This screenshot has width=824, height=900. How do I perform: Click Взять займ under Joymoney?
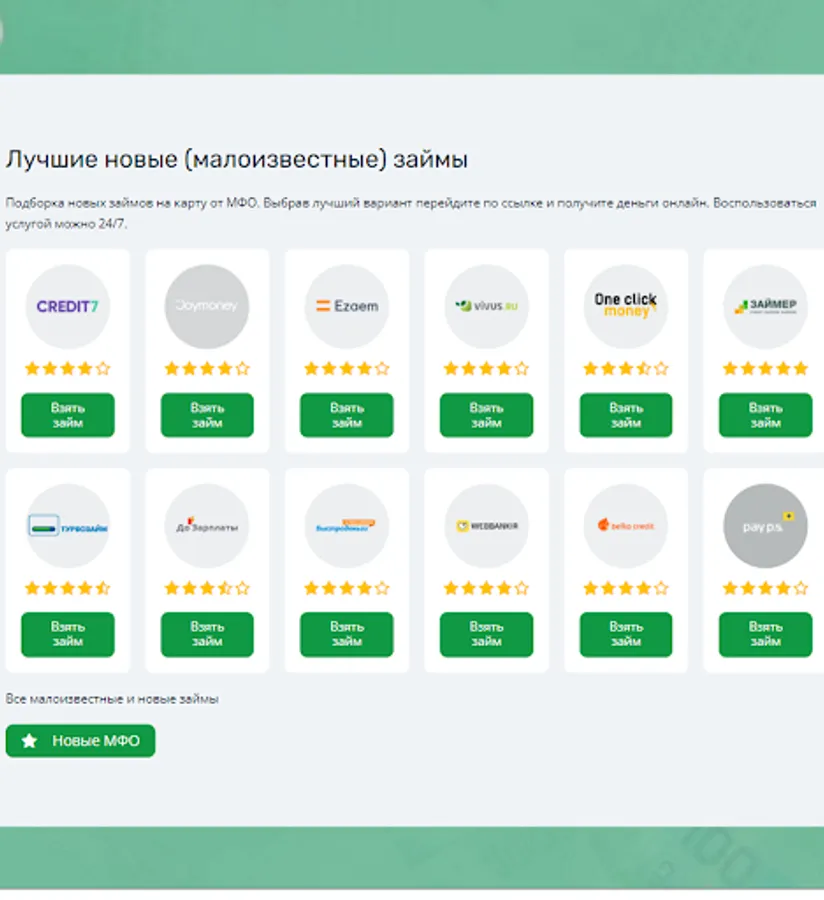[207, 415]
